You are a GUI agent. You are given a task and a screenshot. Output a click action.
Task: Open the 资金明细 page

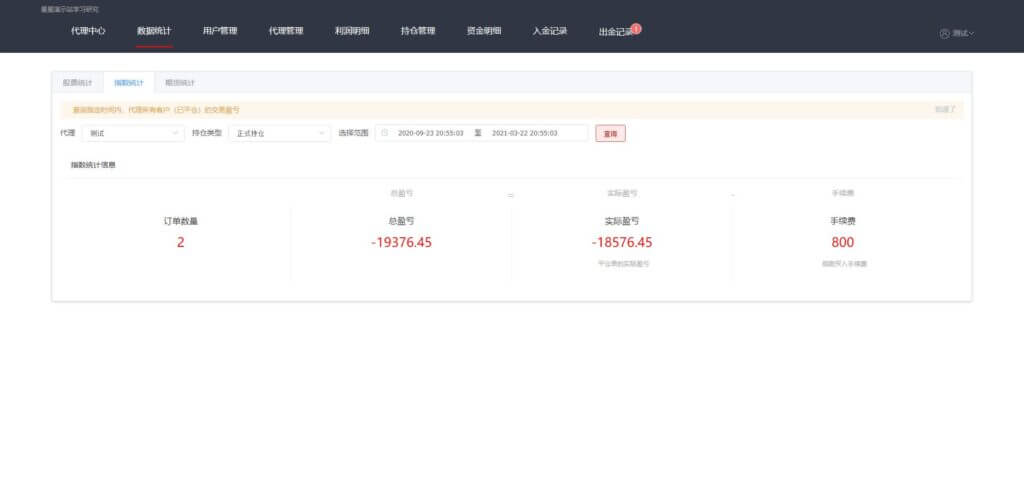point(484,31)
